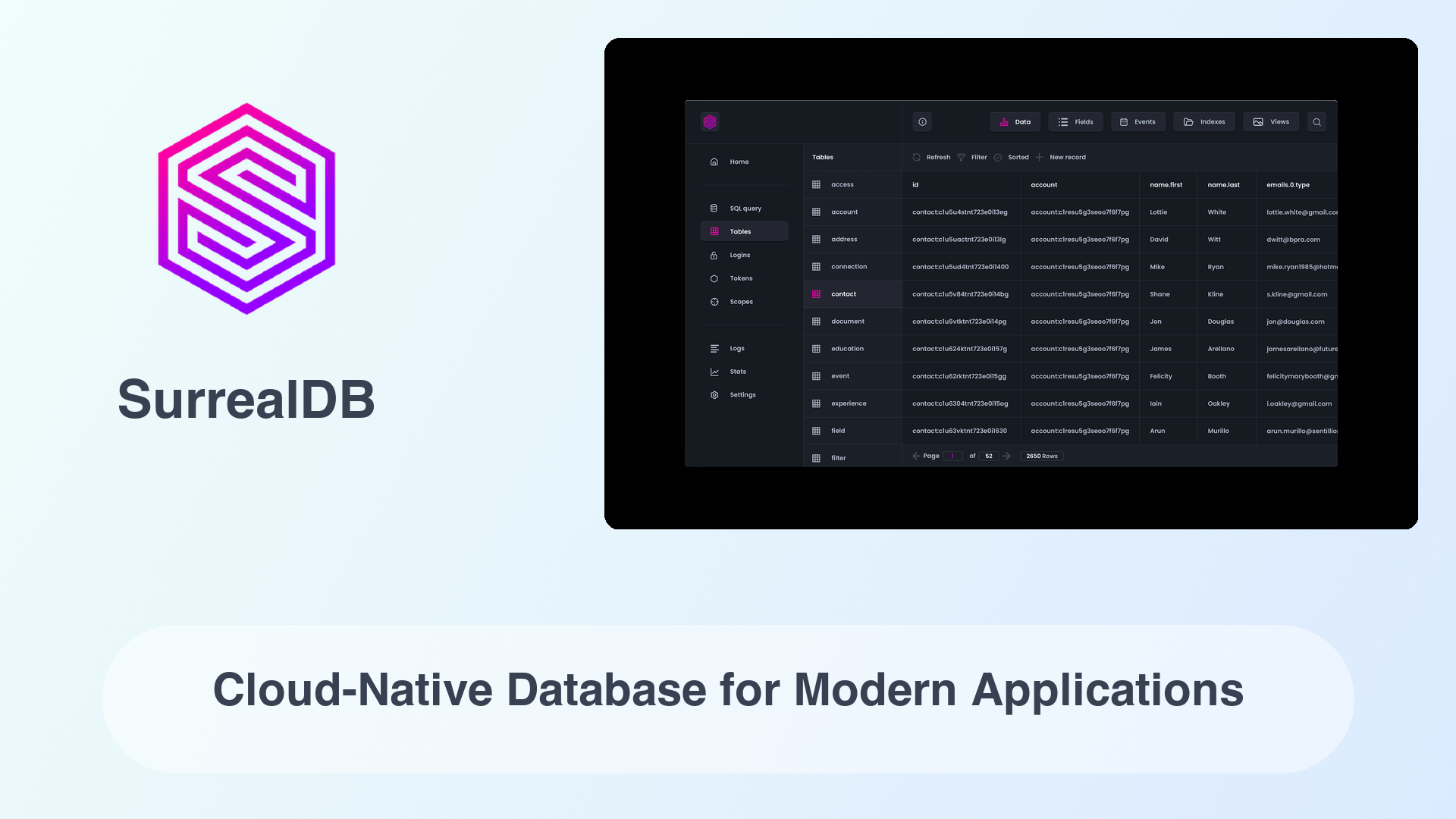Open Settings in sidebar

click(x=744, y=395)
